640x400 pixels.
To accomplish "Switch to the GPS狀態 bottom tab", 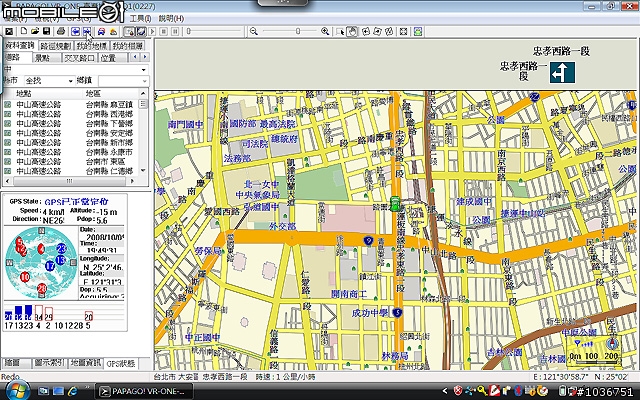I will point(121,363).
